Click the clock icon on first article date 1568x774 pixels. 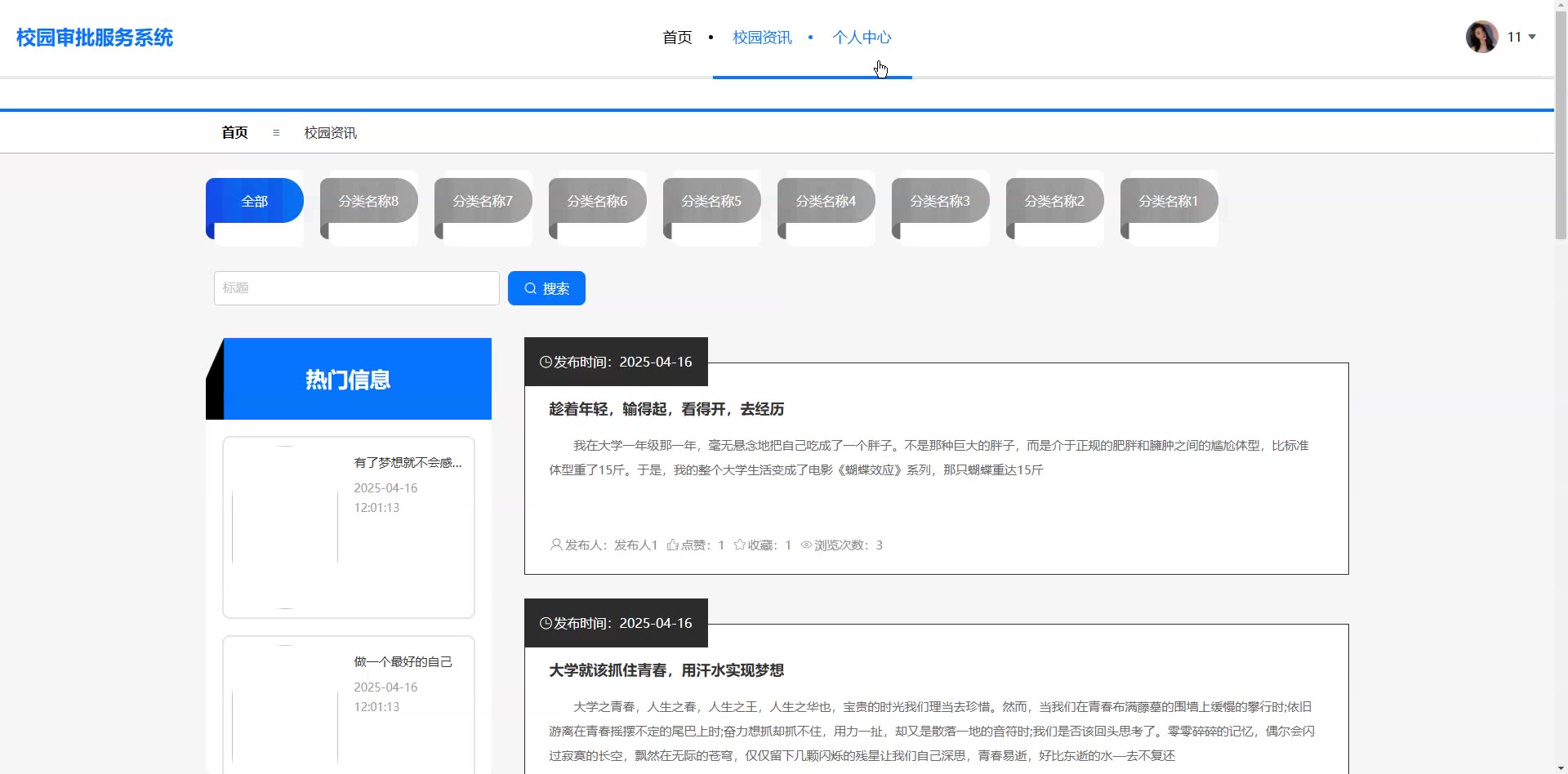[546, 362]
